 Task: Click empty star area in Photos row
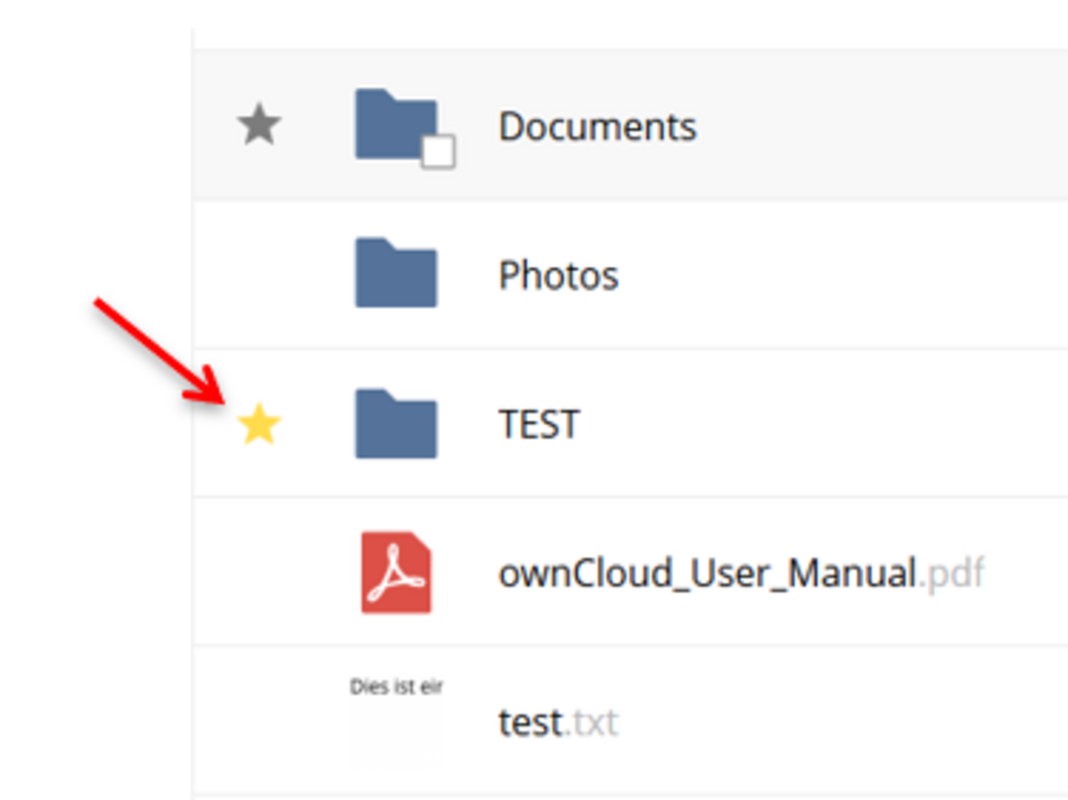coord(259,275)
